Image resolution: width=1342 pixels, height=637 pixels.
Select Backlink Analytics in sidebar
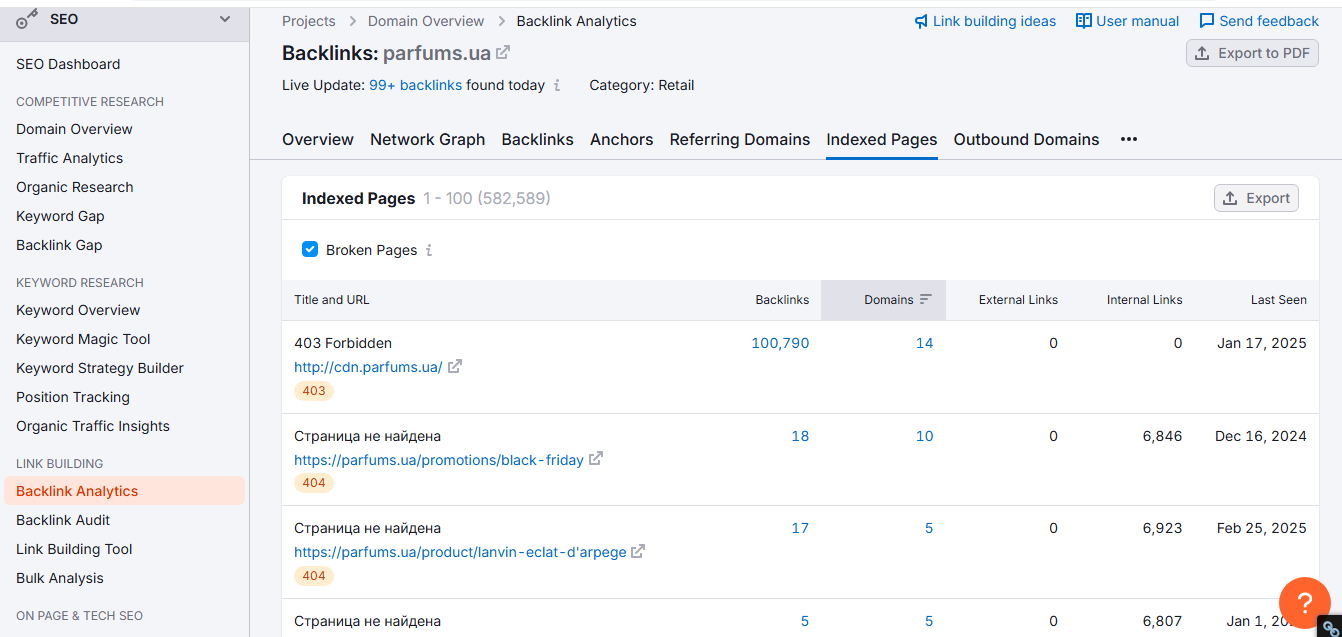point(124,491)
